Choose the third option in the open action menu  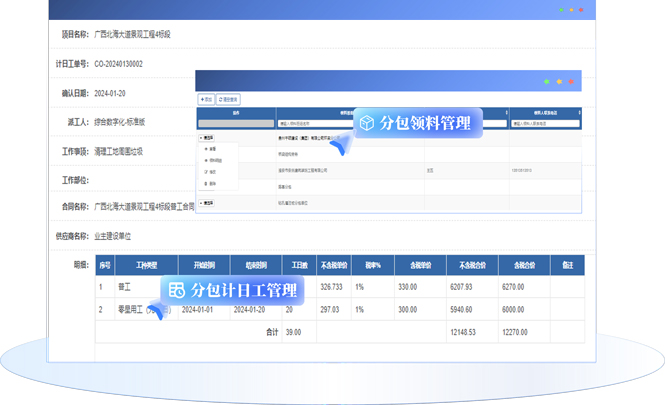[x=212, y=172]
